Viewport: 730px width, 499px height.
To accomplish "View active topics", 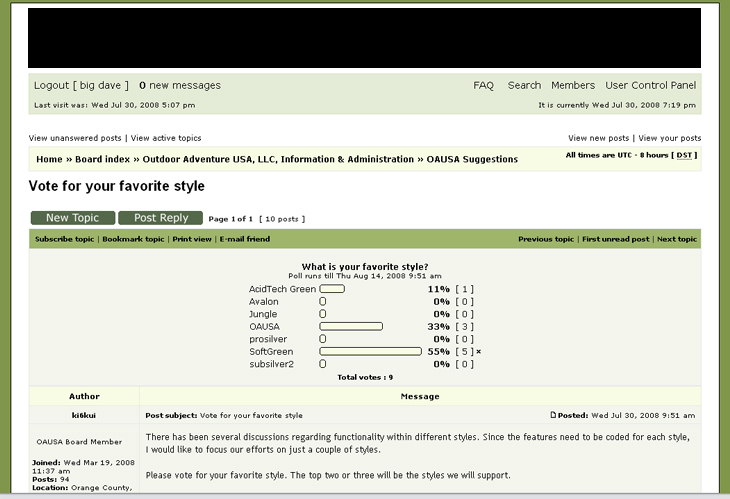I will tap(166, 138).
